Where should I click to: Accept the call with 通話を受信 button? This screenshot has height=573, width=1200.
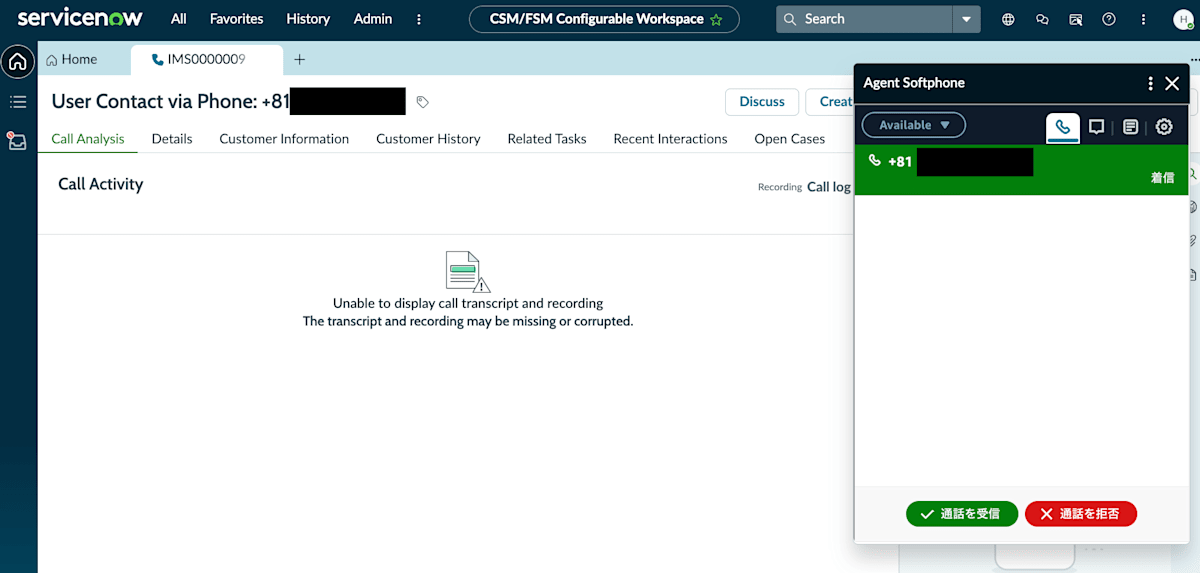(x=962, y=513)
